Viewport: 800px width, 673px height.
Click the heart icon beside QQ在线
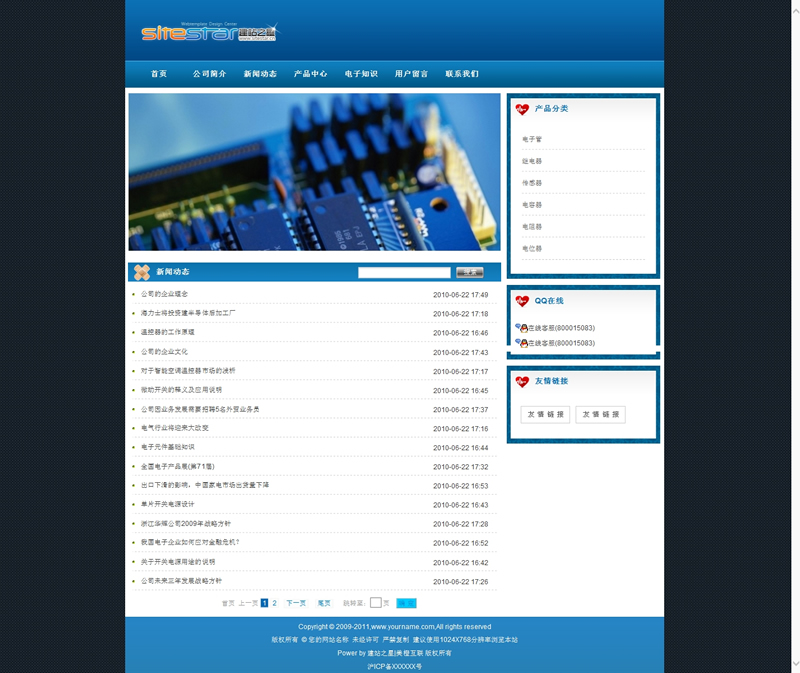pos(522,301)
